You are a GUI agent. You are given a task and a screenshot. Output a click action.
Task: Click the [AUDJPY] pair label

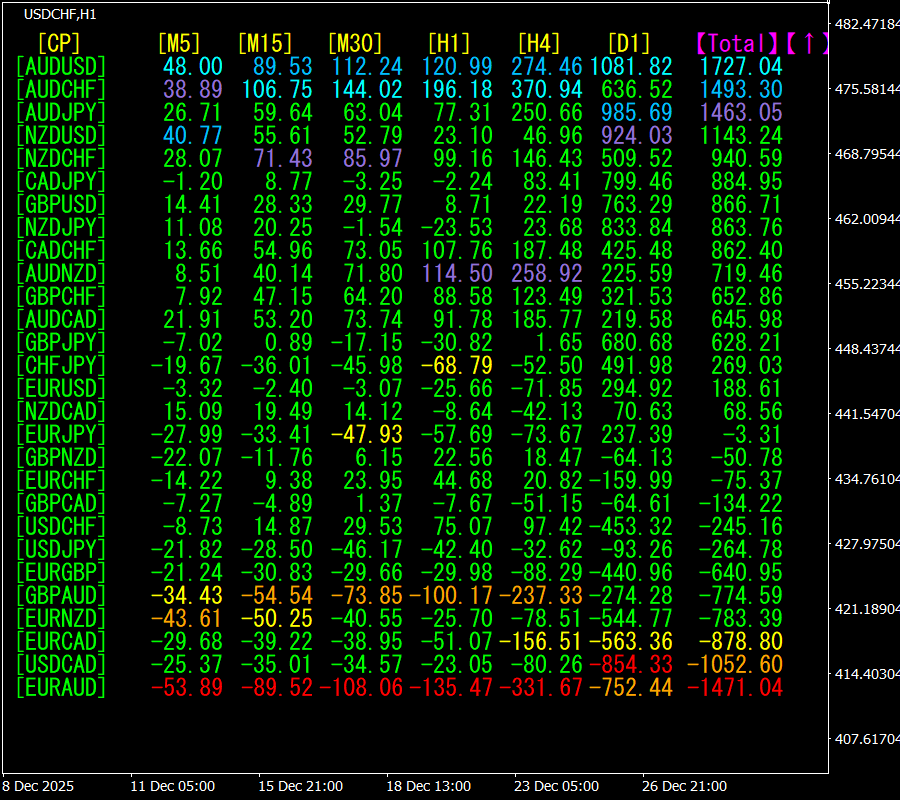click(x=61, y=112)
